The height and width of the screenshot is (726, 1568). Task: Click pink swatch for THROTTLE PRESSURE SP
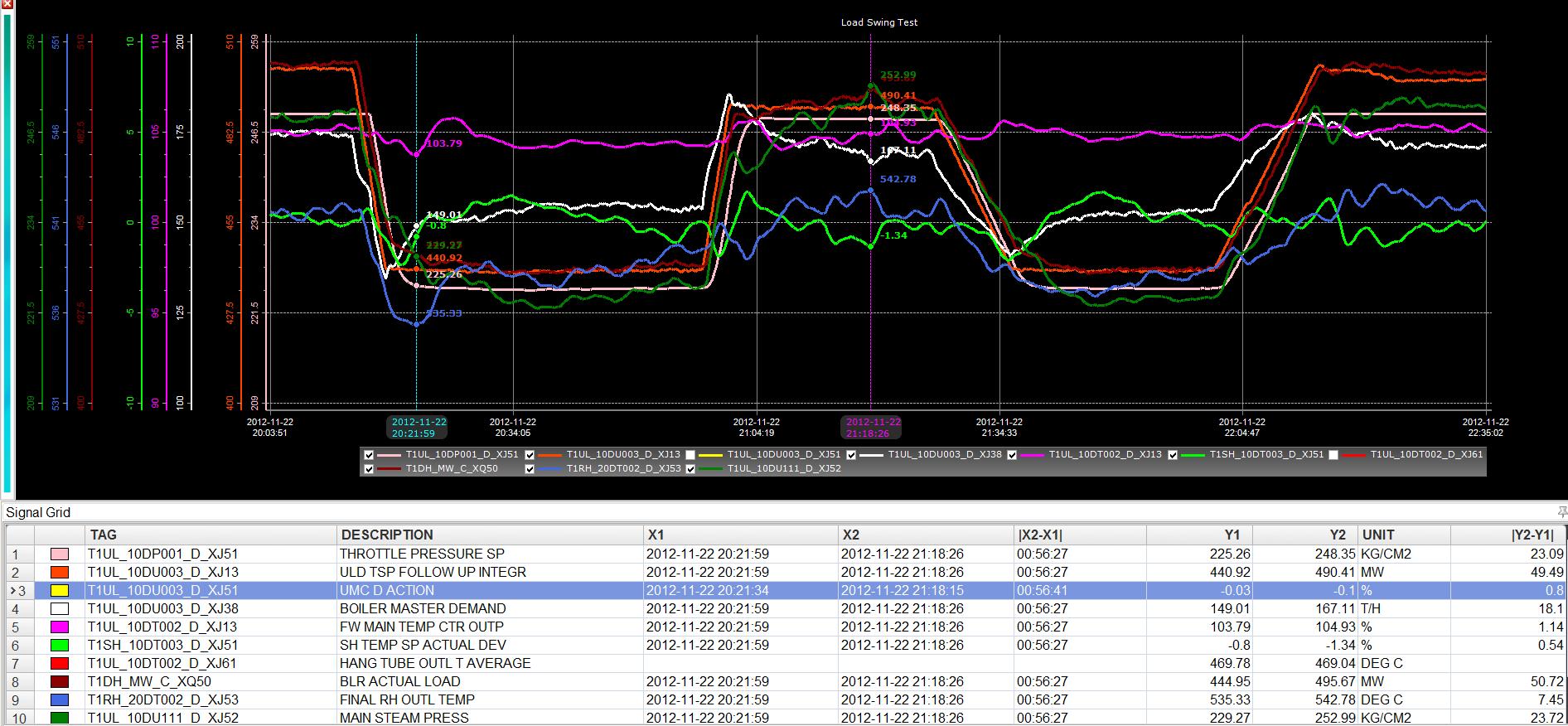[x=60, y=554]
